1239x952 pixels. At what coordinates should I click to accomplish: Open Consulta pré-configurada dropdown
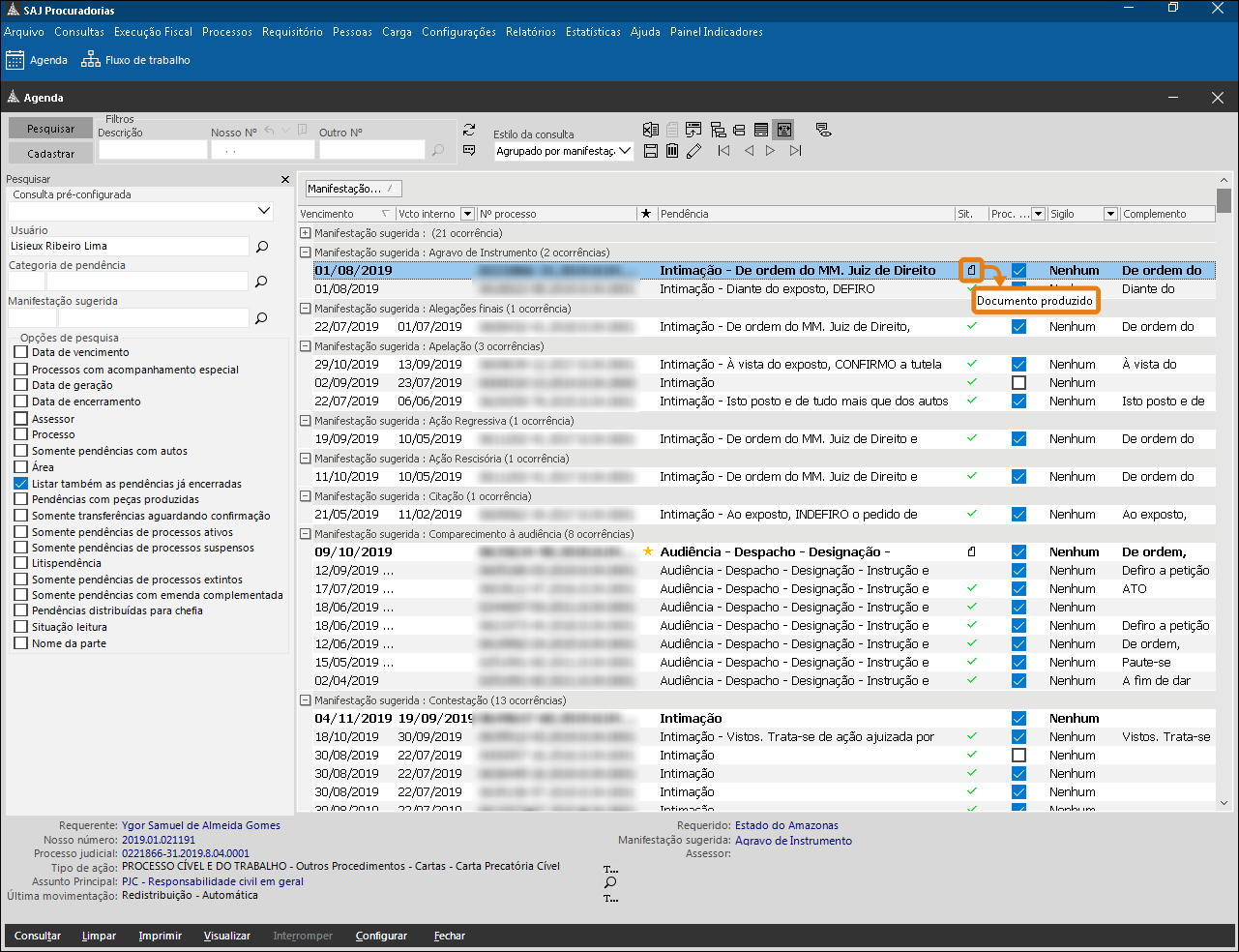(264, 211)
